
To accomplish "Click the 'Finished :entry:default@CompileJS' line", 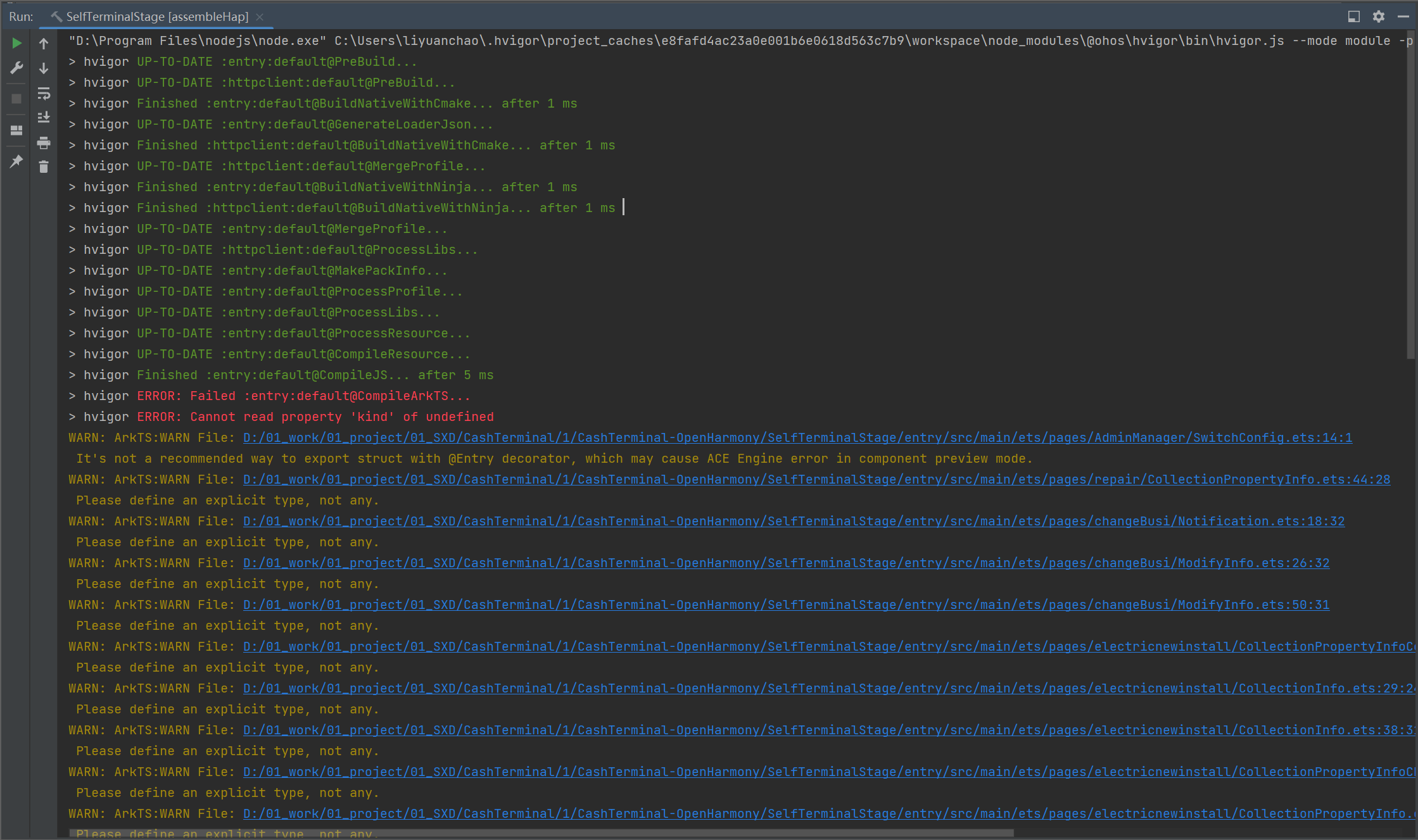I will click(281, 375).
